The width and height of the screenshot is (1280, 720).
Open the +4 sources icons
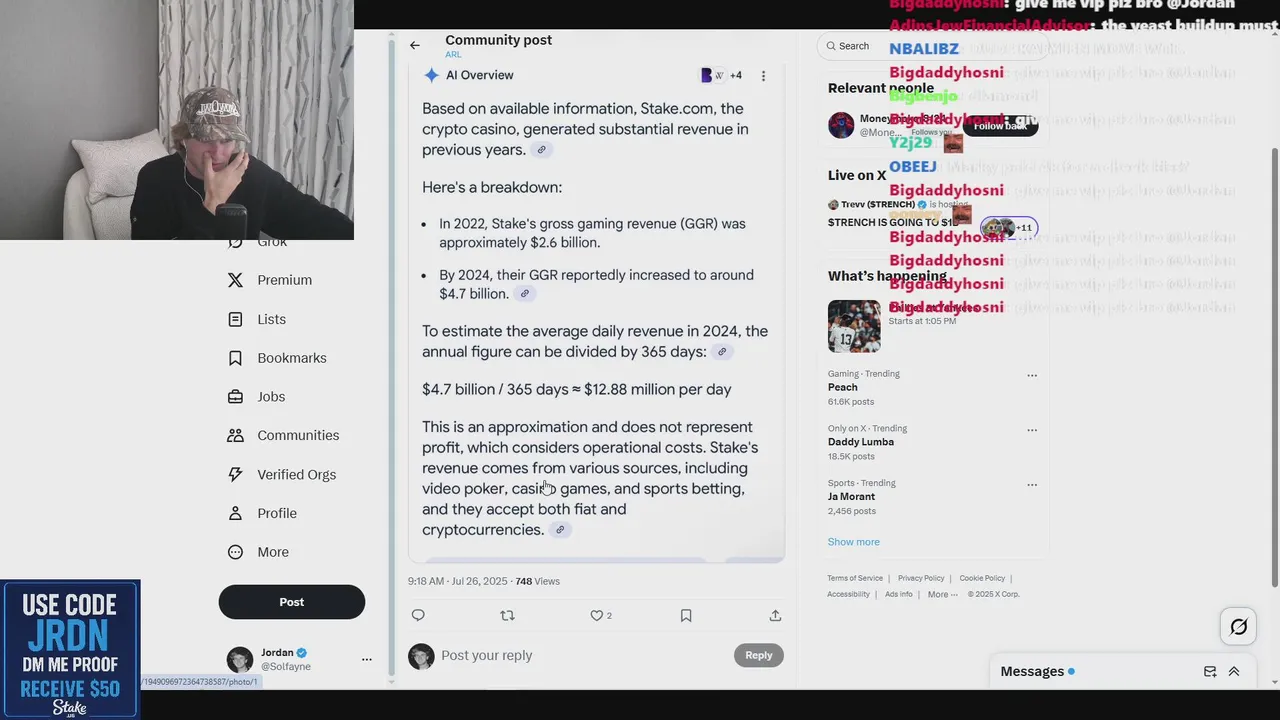(x=721, y=75)
